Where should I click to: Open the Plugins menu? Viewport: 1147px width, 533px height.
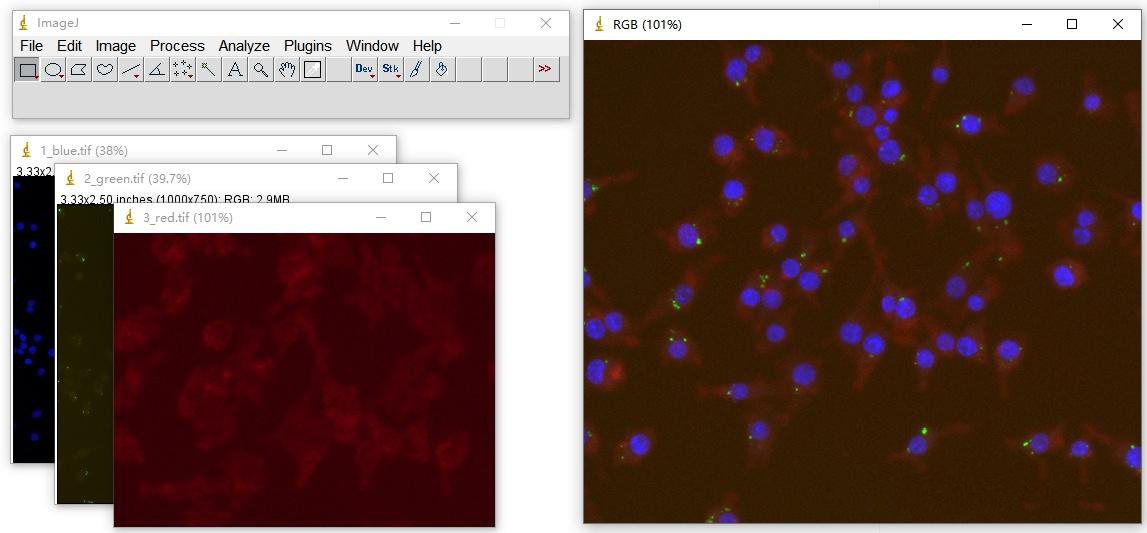(x=308, y=46)
